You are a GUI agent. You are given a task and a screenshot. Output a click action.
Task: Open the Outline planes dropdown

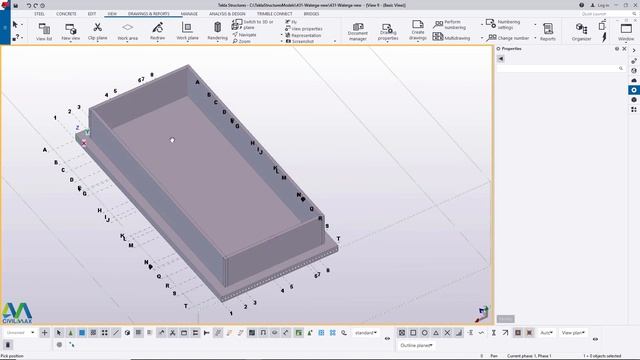(416, 345)
